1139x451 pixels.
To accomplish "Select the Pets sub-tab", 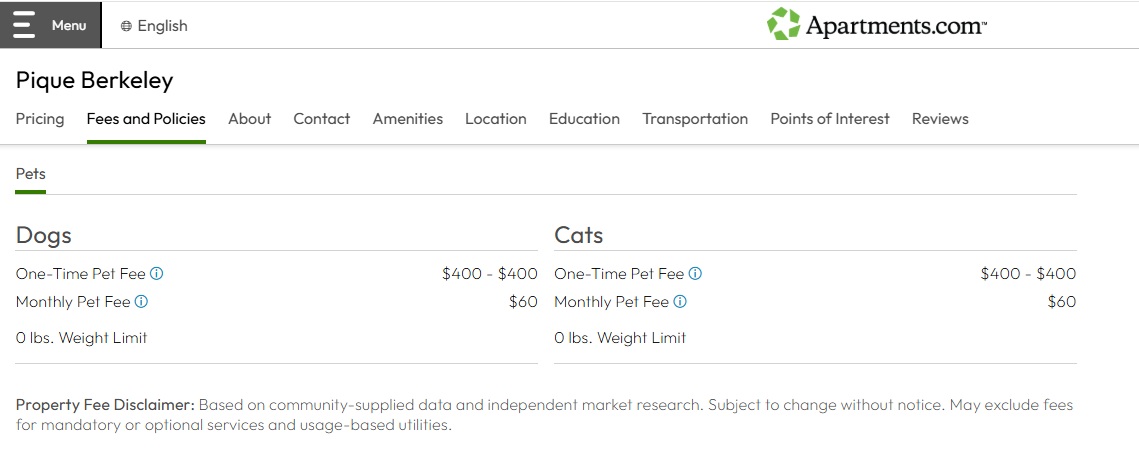I will click(x=31, y=174).
